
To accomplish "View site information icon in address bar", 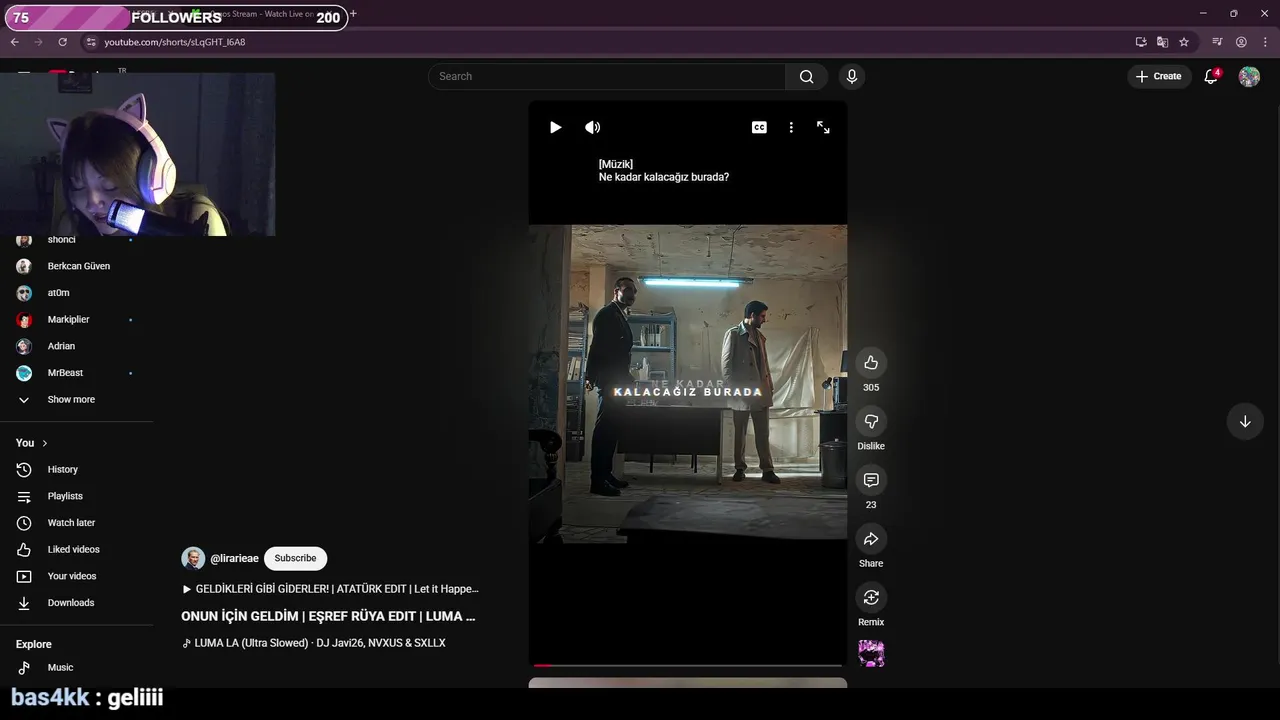I will click(90, 42).
